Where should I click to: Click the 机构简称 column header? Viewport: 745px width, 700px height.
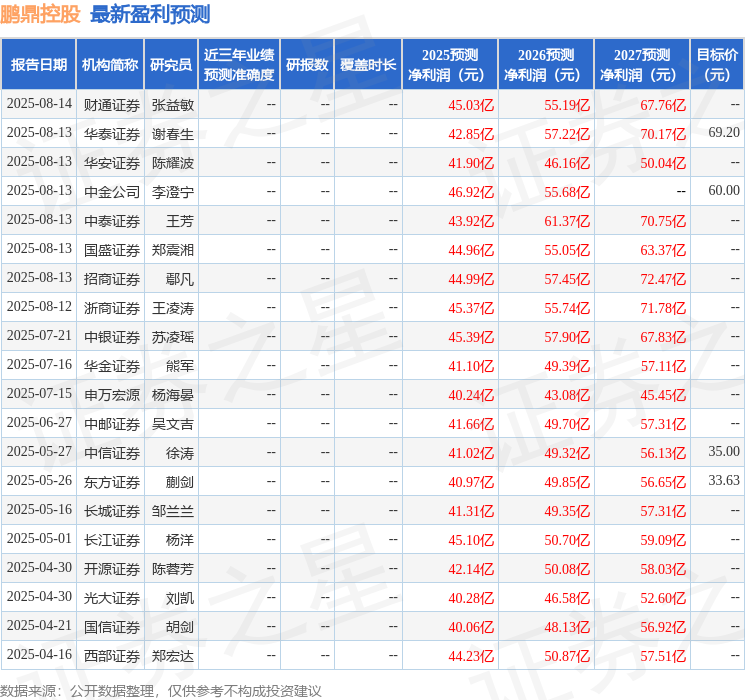110,65
